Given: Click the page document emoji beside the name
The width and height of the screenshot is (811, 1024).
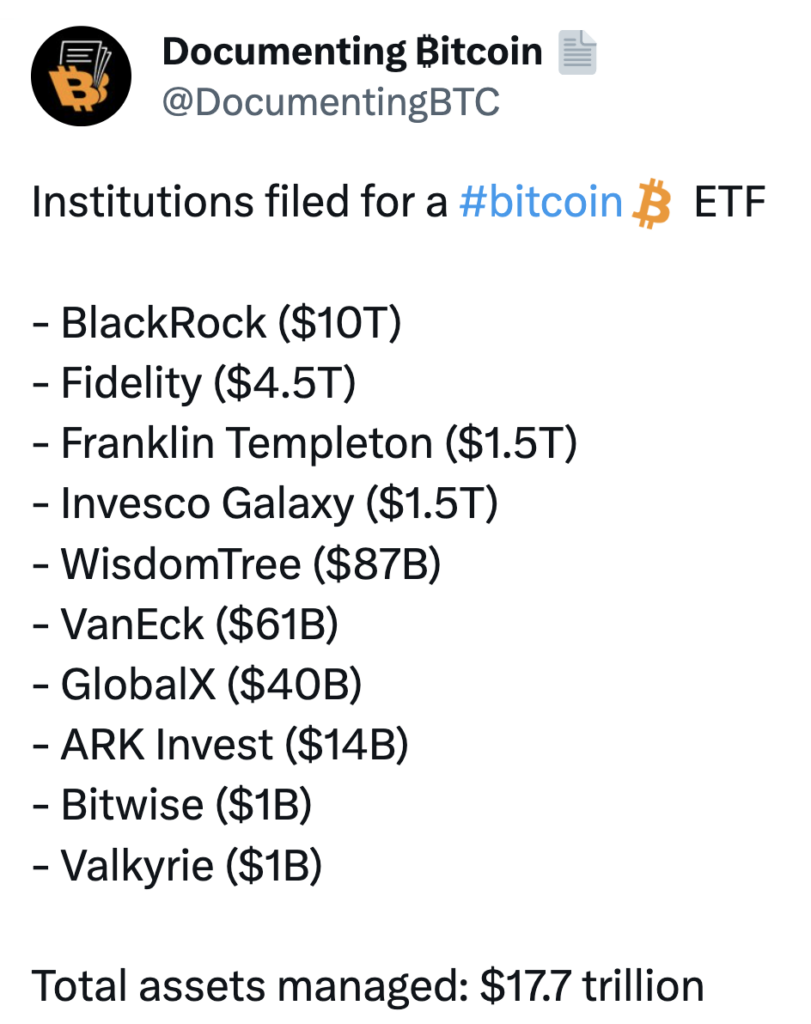Looking at the screenshot, I should point(577,52).
